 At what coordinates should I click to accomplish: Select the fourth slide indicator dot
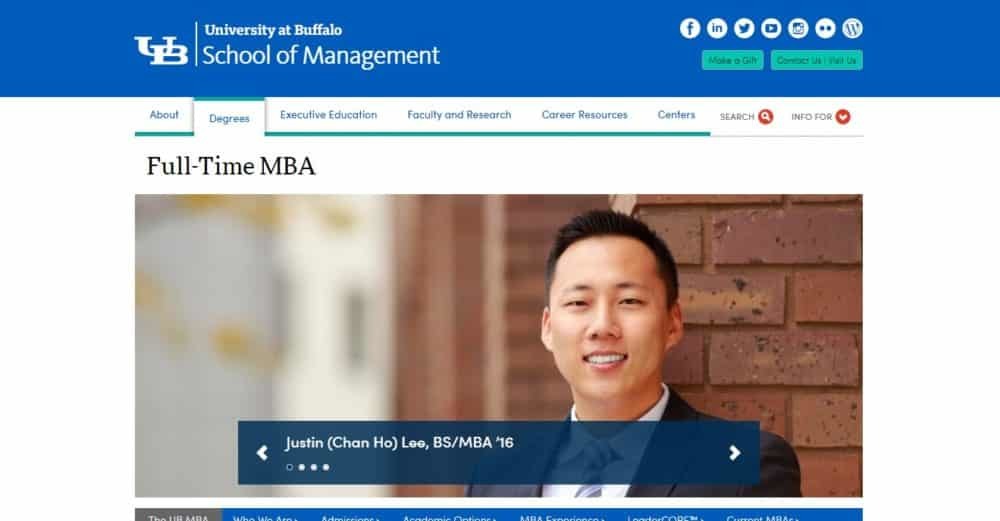pos(326,467)
